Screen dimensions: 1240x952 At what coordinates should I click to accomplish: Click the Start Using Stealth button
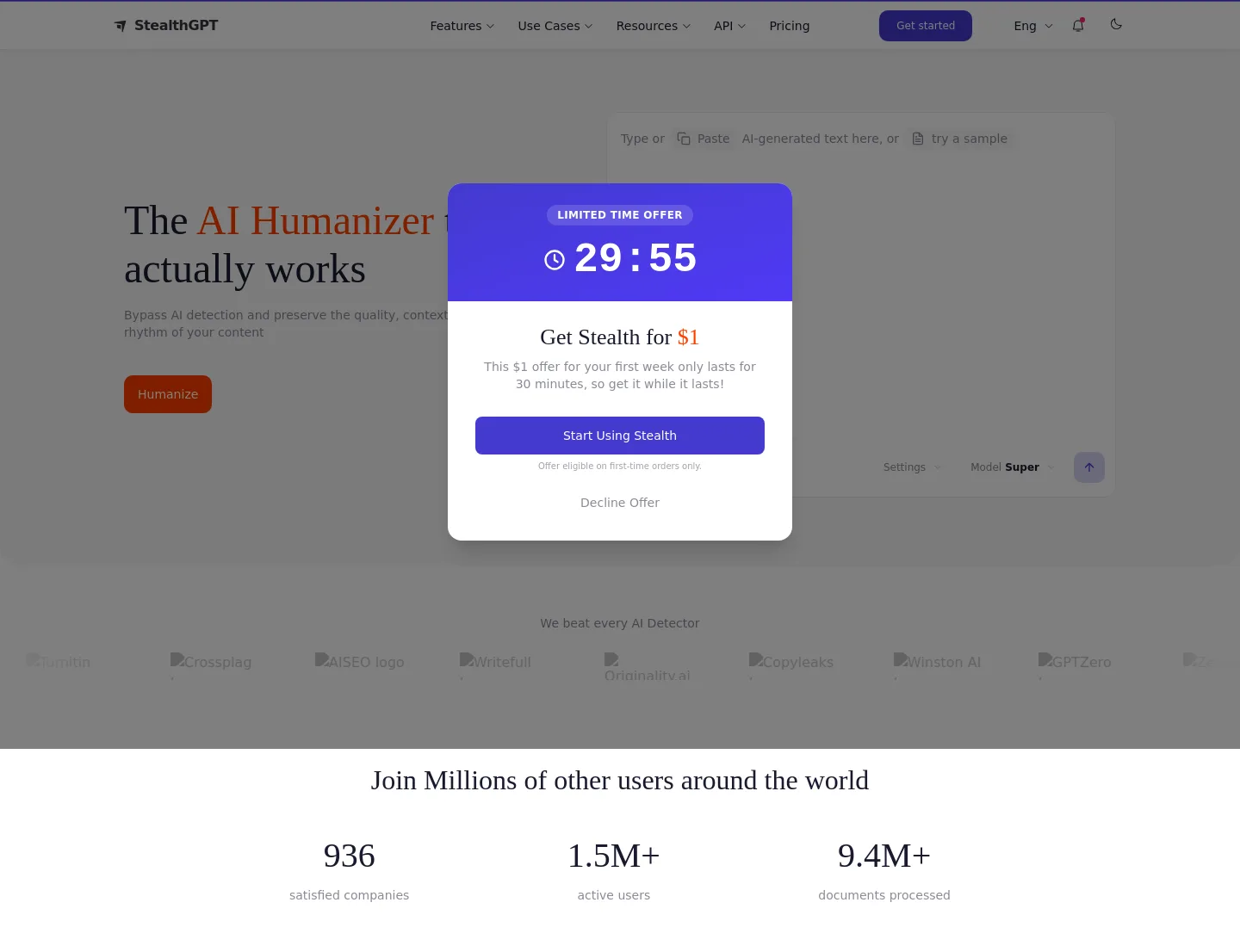coord(620,436)
